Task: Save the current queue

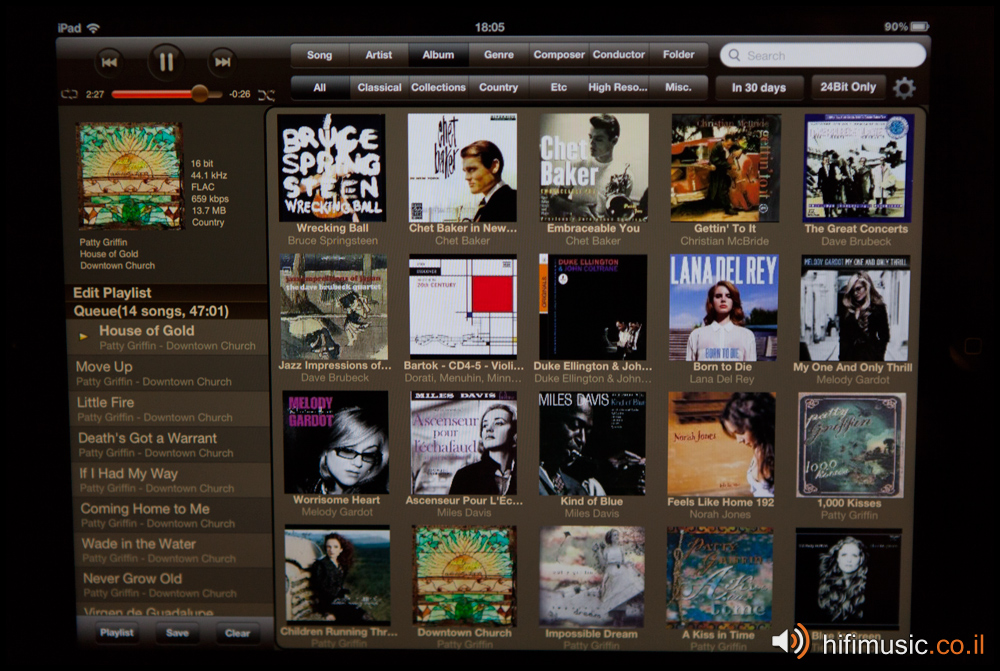Action: (177, 633)
